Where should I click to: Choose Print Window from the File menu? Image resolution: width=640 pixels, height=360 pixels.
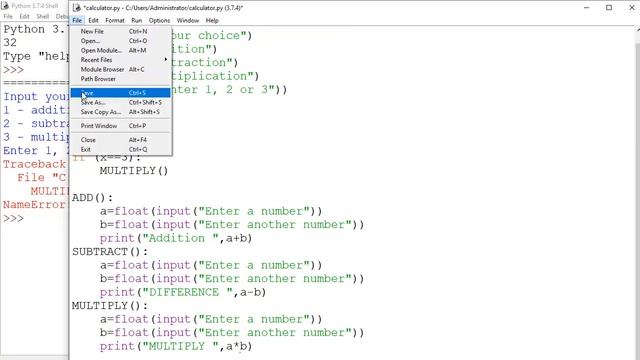(x=120, y=126)
